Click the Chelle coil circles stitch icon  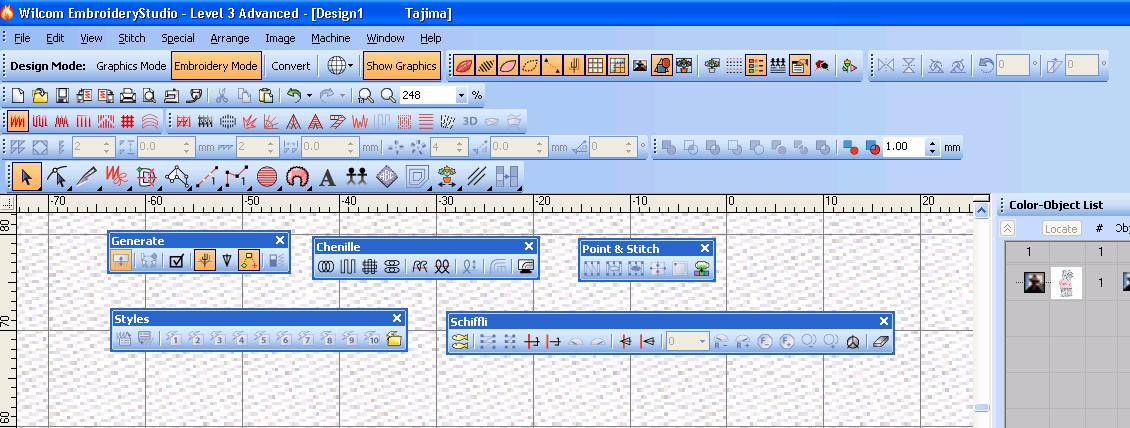[326, 267]
